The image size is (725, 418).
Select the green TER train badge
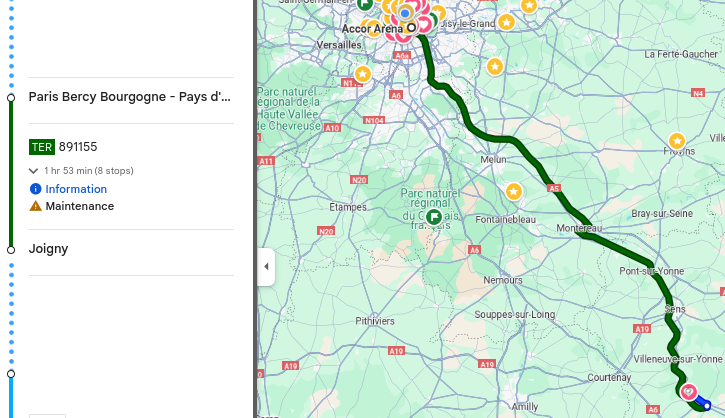[x=42, y=147]
